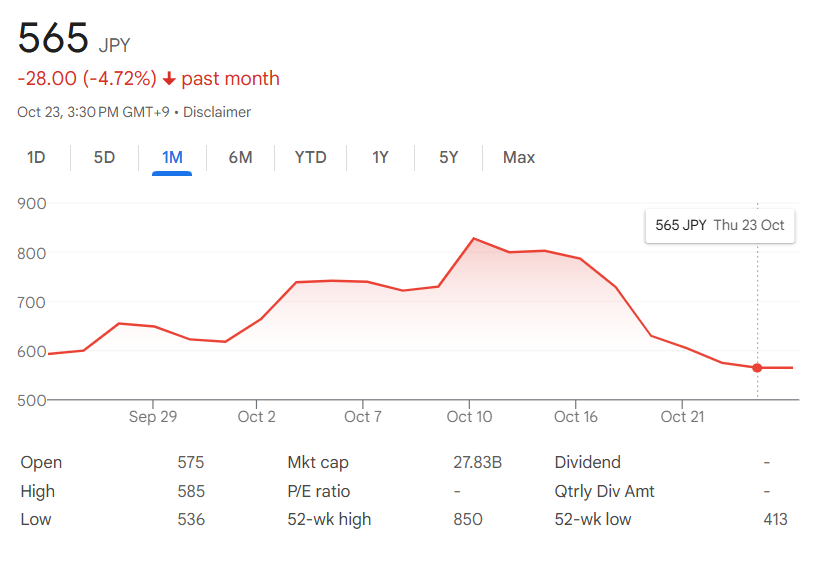Viewport: 820px width, 565px height.
Task: Click the Oct 16 axis label
Action: (x=575, y=417)
